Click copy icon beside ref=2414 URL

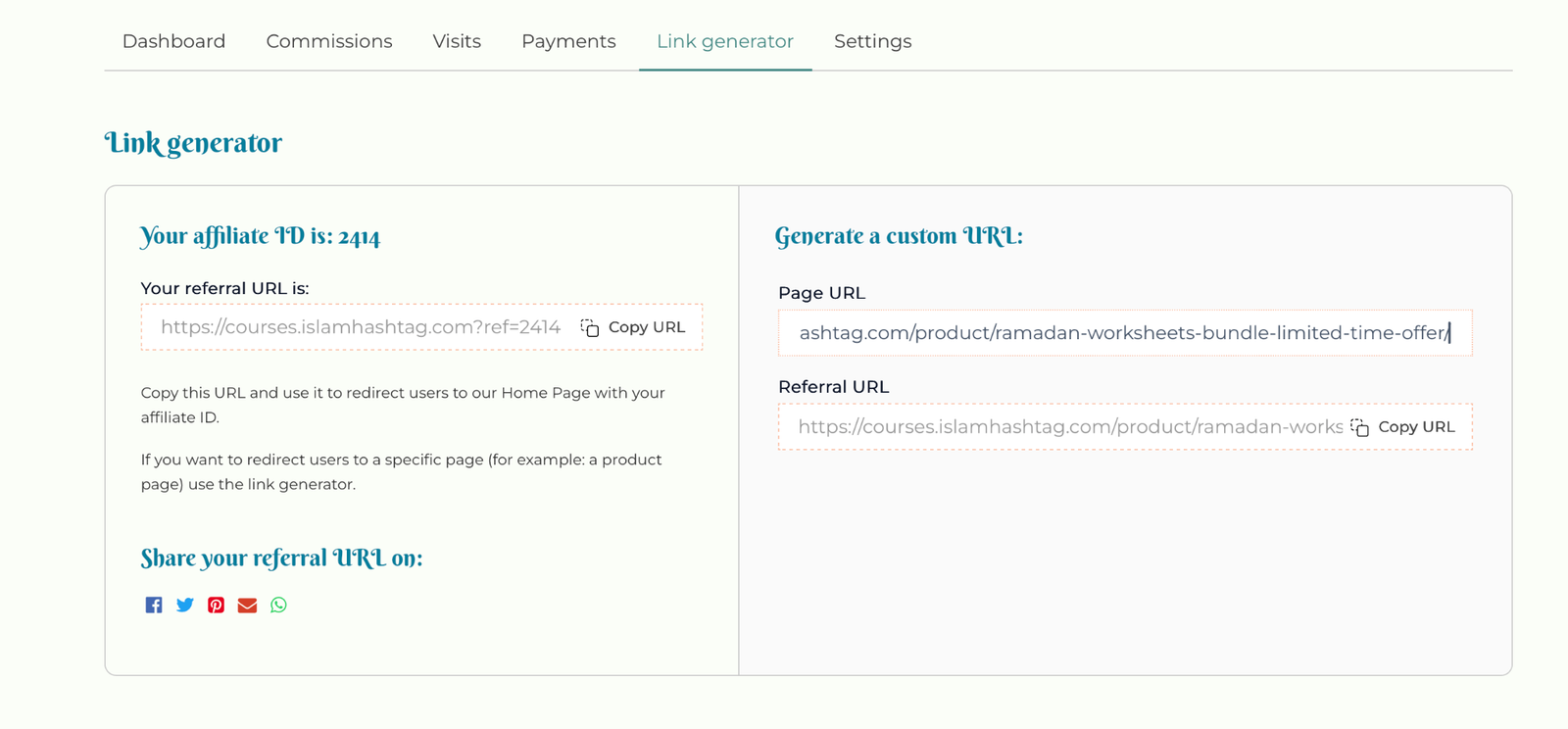click(x=590, y=327)
